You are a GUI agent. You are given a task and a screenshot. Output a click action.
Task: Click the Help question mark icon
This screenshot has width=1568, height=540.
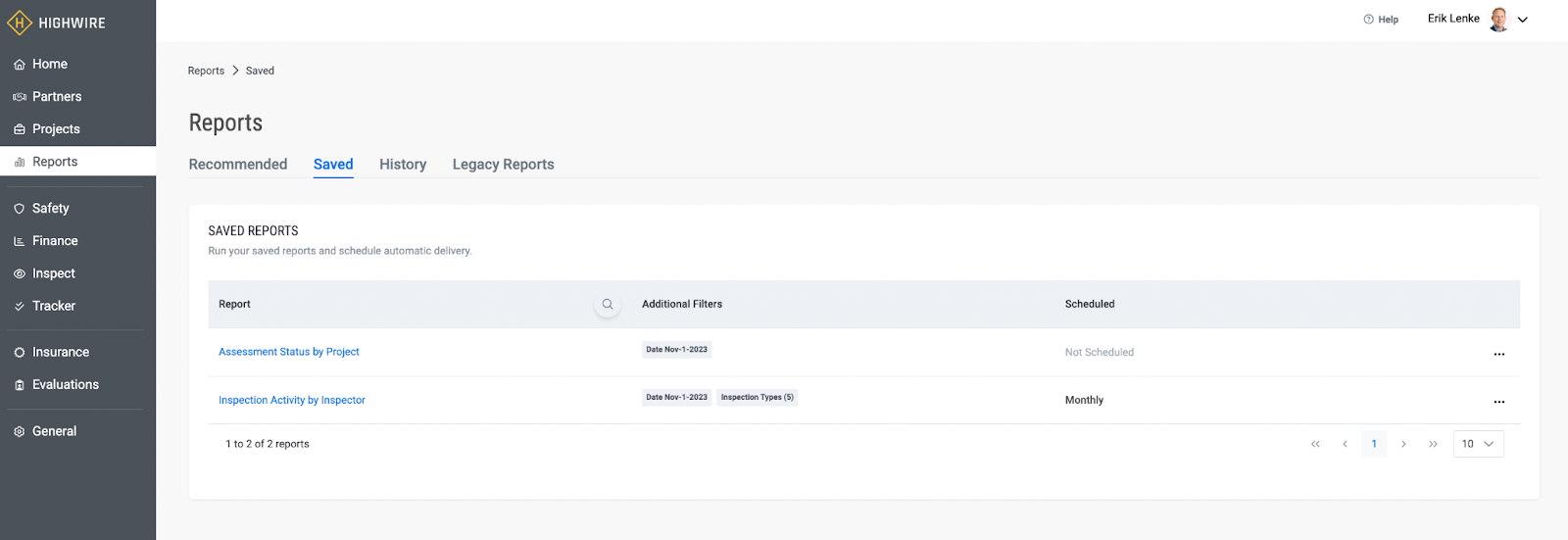(x=1368, y=20)
